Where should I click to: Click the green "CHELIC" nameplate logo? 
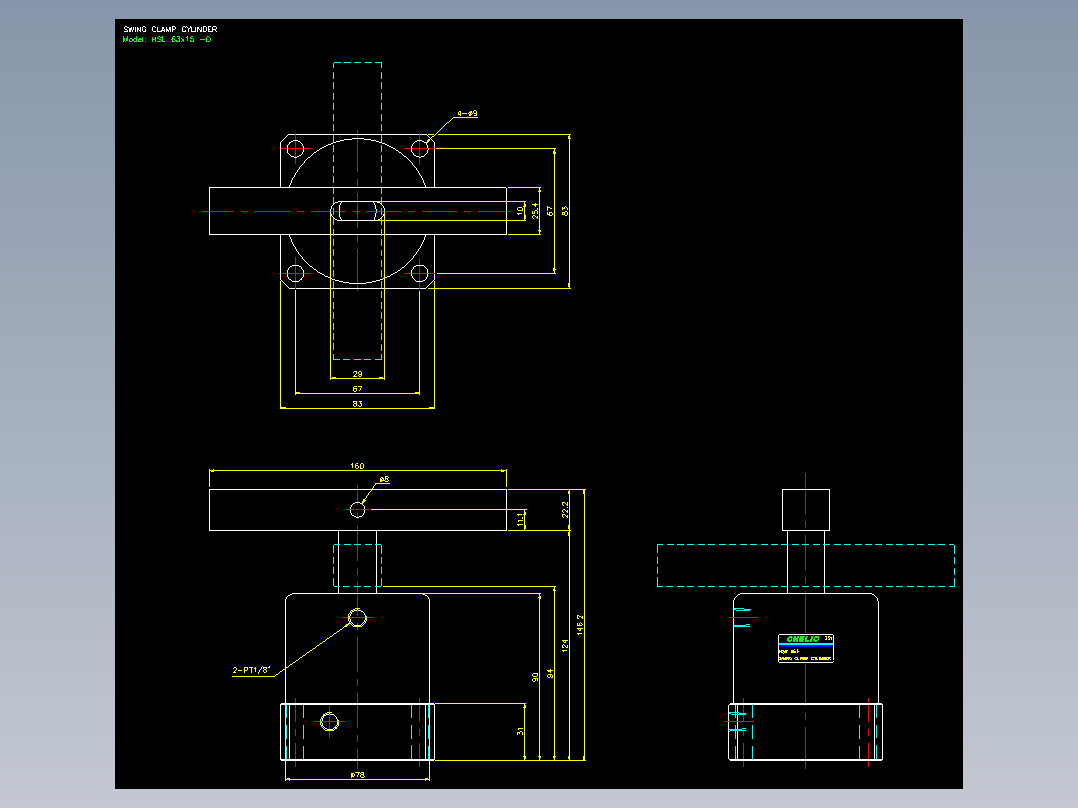click(802, 639)
